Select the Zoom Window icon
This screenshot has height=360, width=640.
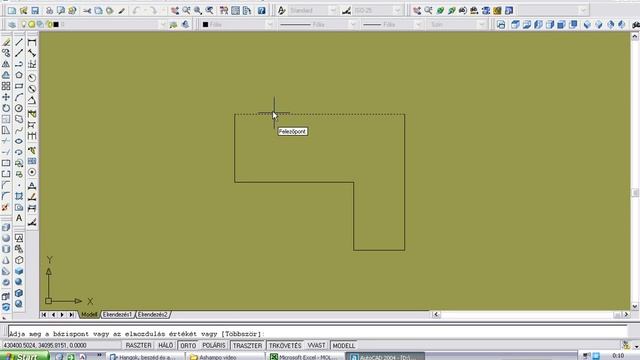click(198, 11)
